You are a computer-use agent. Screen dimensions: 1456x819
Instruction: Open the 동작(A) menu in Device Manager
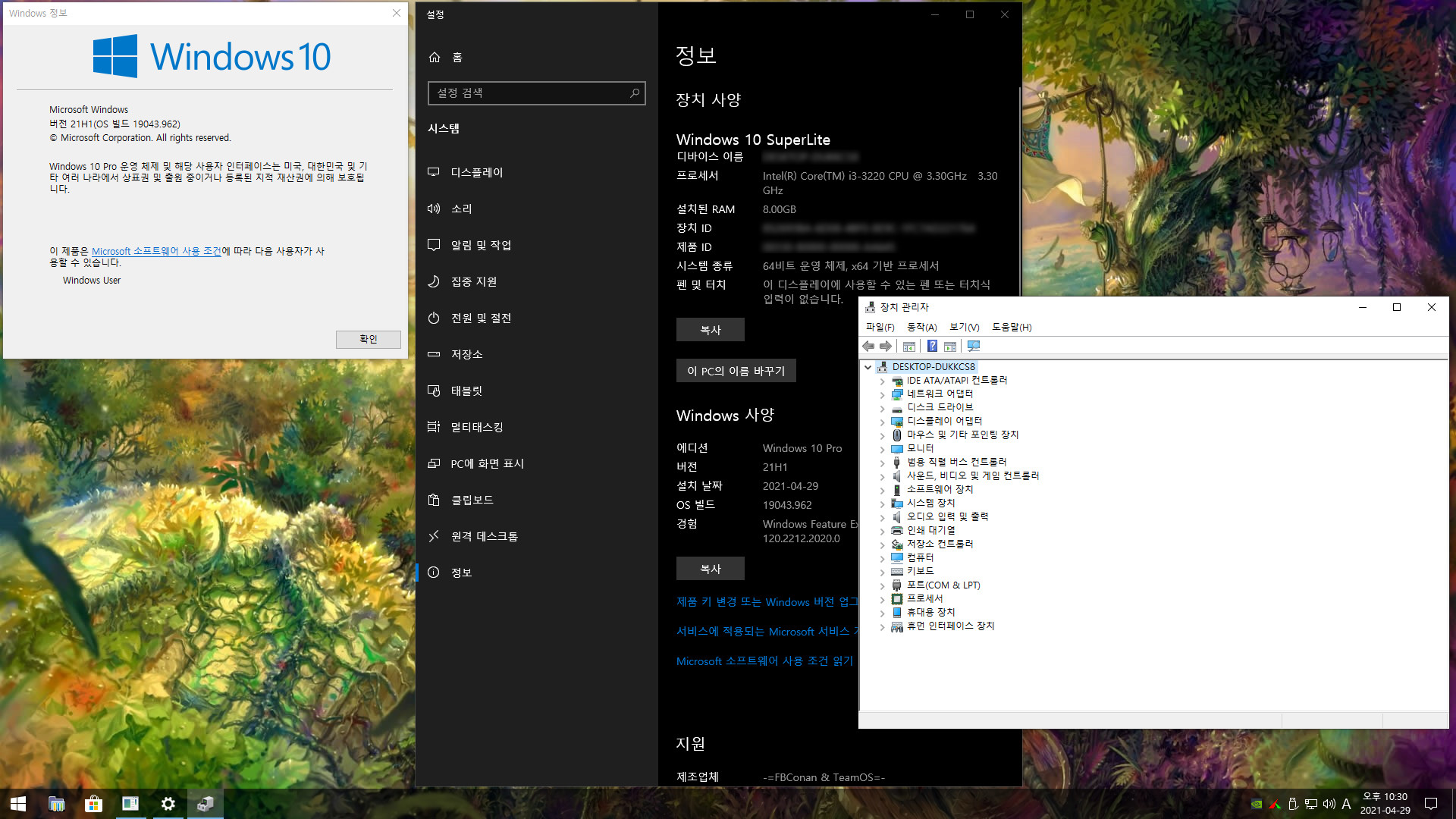(921, 327)
